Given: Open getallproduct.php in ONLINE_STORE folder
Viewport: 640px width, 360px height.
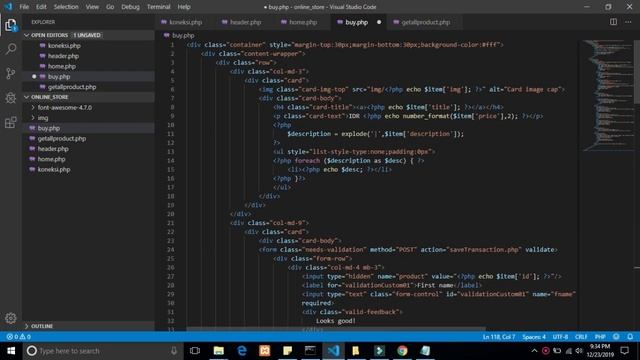Looking at the screenshot, I should (62, 138).
